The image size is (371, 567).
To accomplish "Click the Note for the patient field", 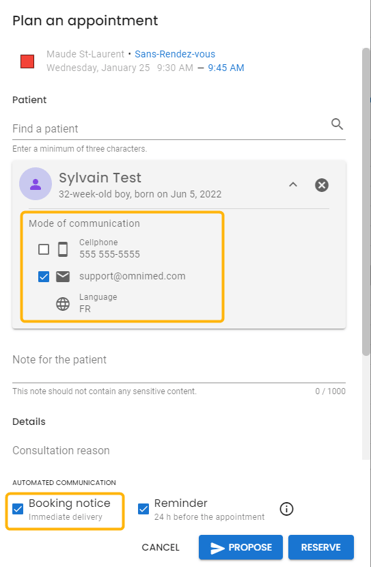I will (x=179, y=366).
